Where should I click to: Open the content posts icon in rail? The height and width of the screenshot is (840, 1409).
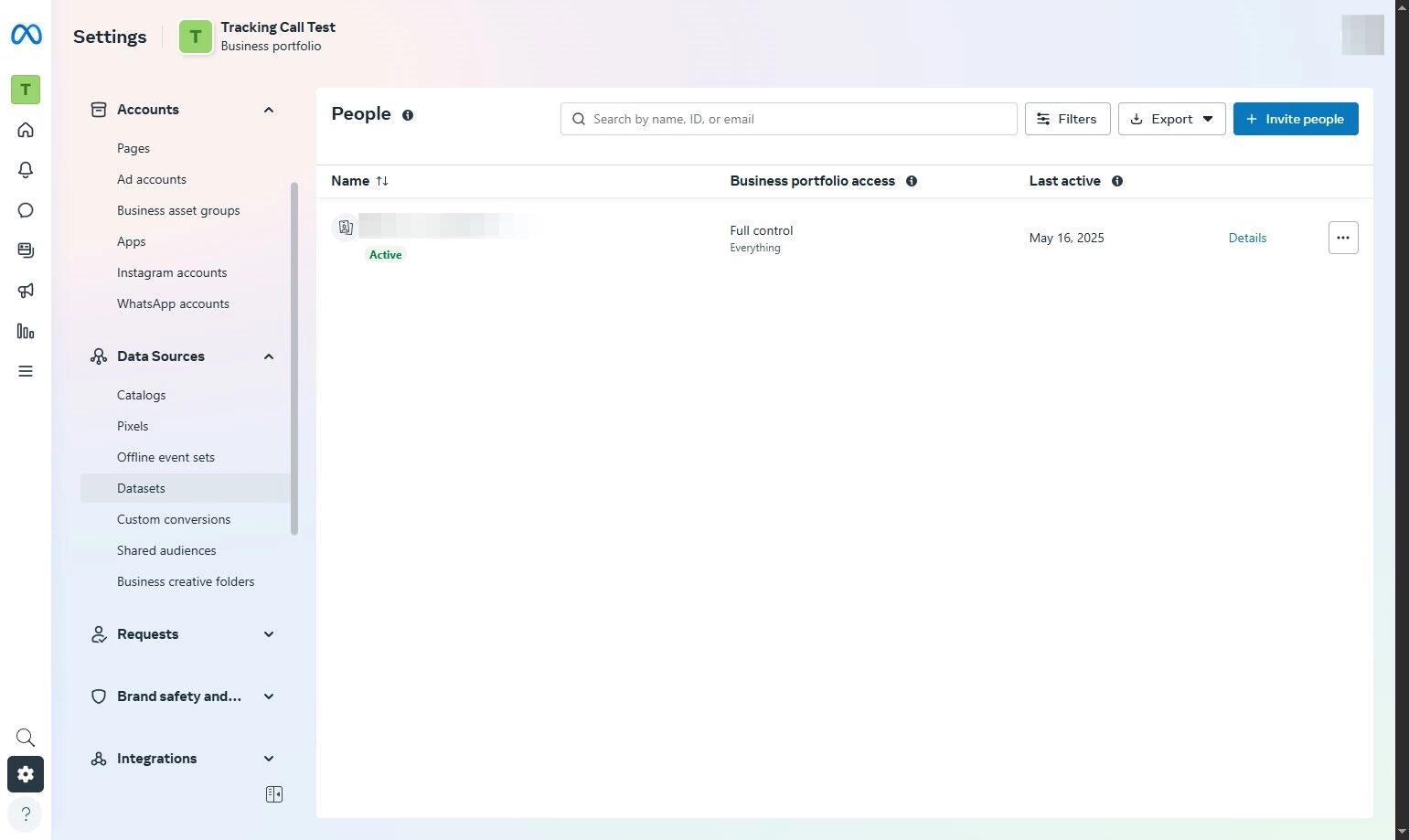pyautogui.click(x=26, y=250)
